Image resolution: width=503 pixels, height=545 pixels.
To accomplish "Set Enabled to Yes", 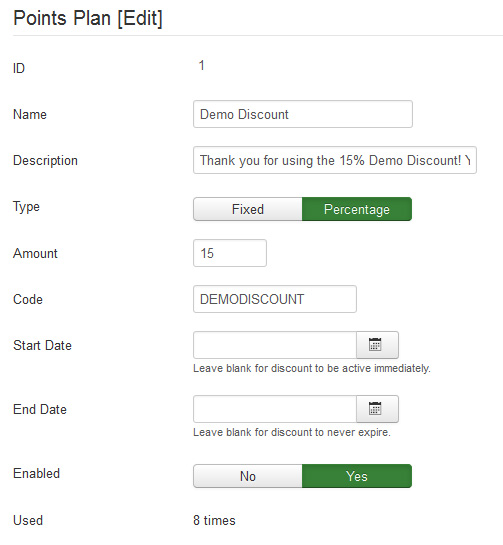I will coord(357,476).
